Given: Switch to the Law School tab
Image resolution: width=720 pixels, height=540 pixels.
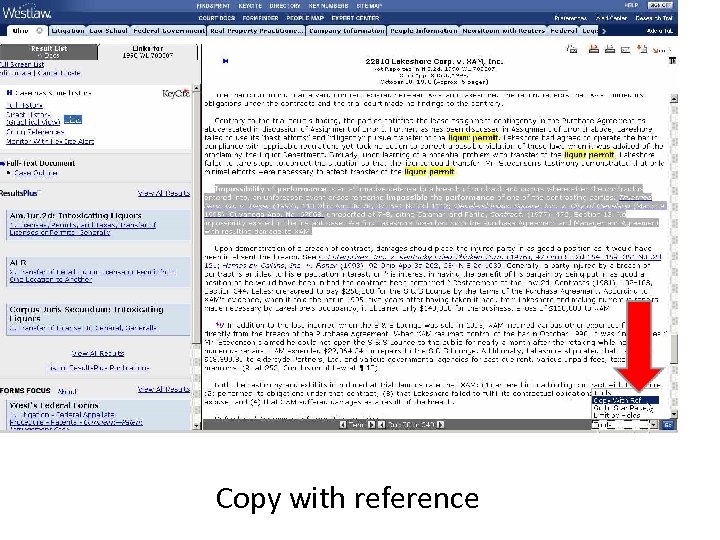Looking at the screenshot, I should 108,31.
